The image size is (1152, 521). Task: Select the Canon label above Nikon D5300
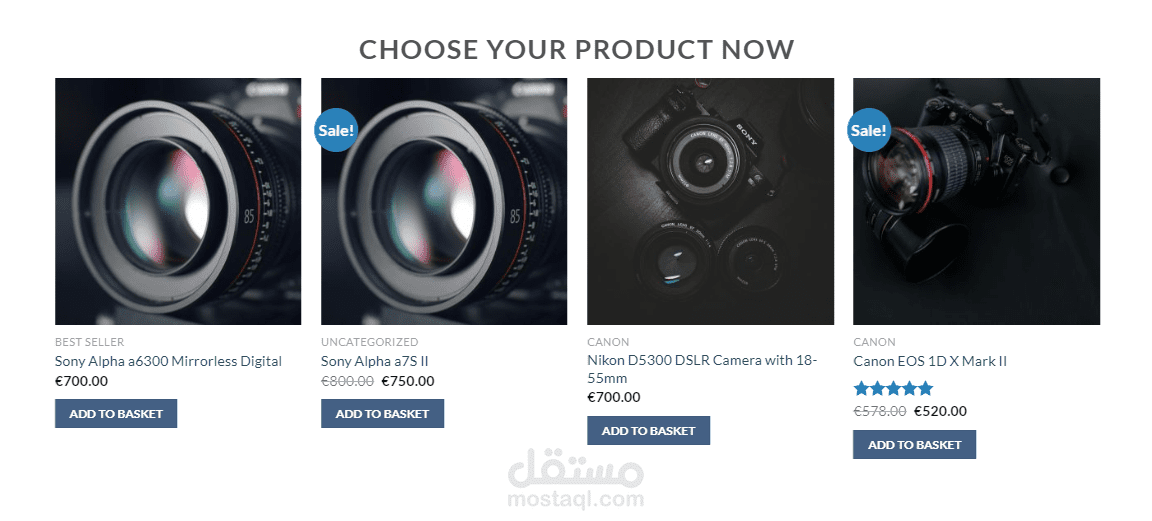coord(608,342)
